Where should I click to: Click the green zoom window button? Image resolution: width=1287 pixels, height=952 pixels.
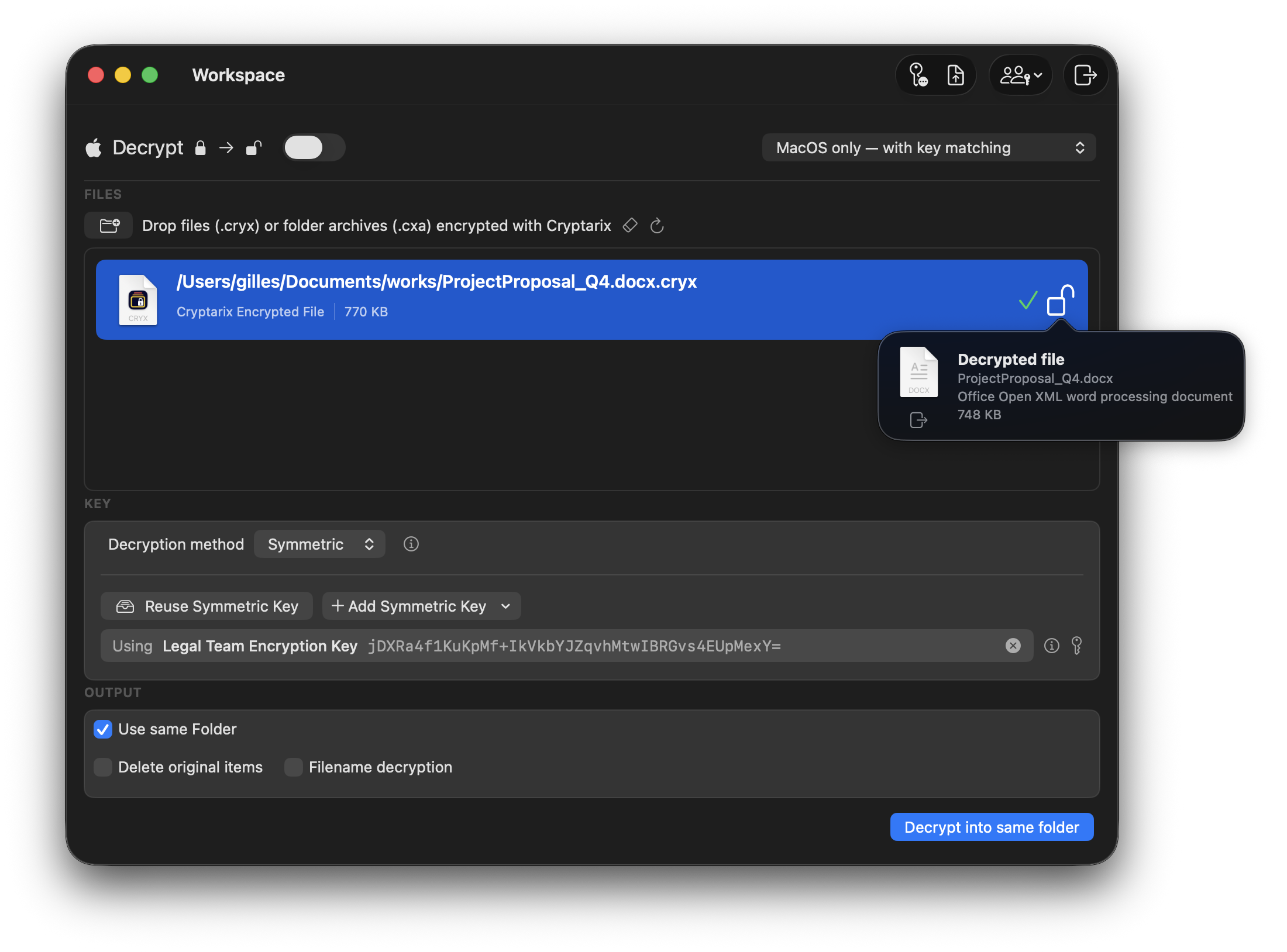(150, 75)
